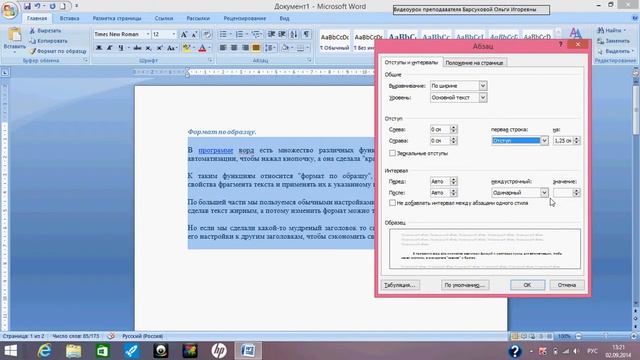Click the Numbering list icon
The width and height of the screenshot is (640, 360).
pyautogui.click(x=240, y=34)
